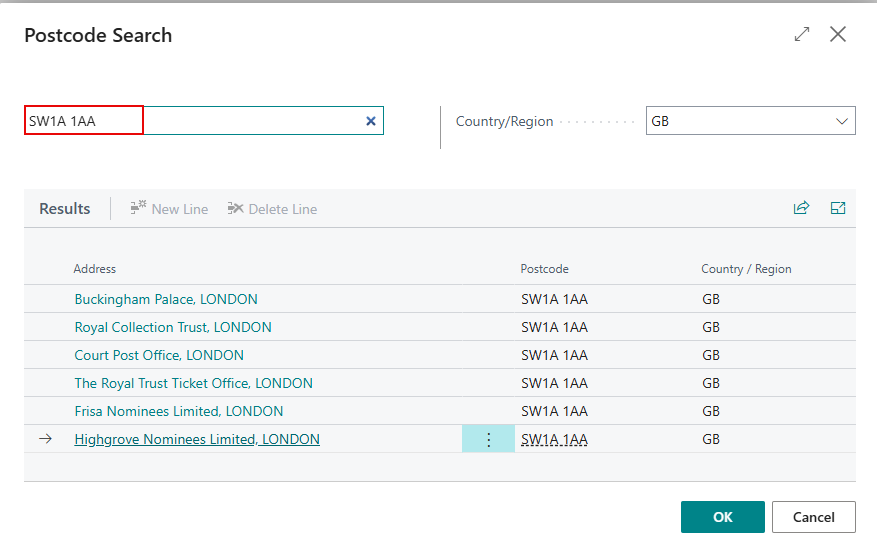Click the Country / Region column header
The height and width of the screenshot is (554, 877).
[x=746, y=269]
